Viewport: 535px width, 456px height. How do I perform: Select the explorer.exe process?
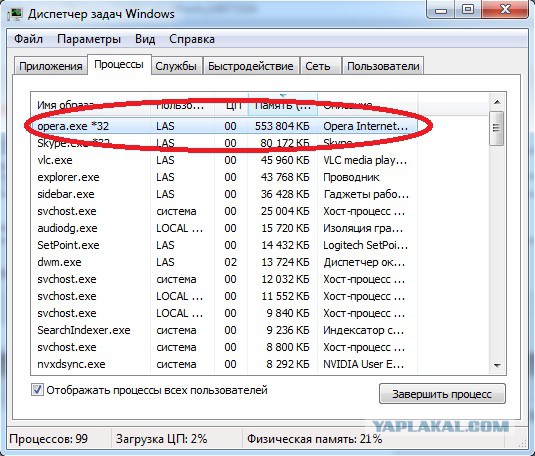click(225, 177)
